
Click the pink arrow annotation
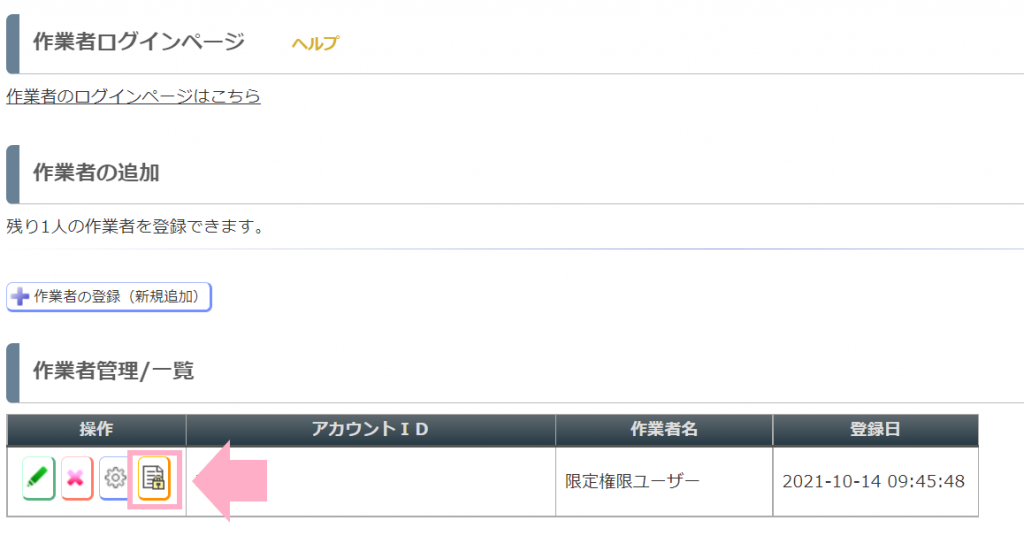pyautogui.click(x=230, y=480)
